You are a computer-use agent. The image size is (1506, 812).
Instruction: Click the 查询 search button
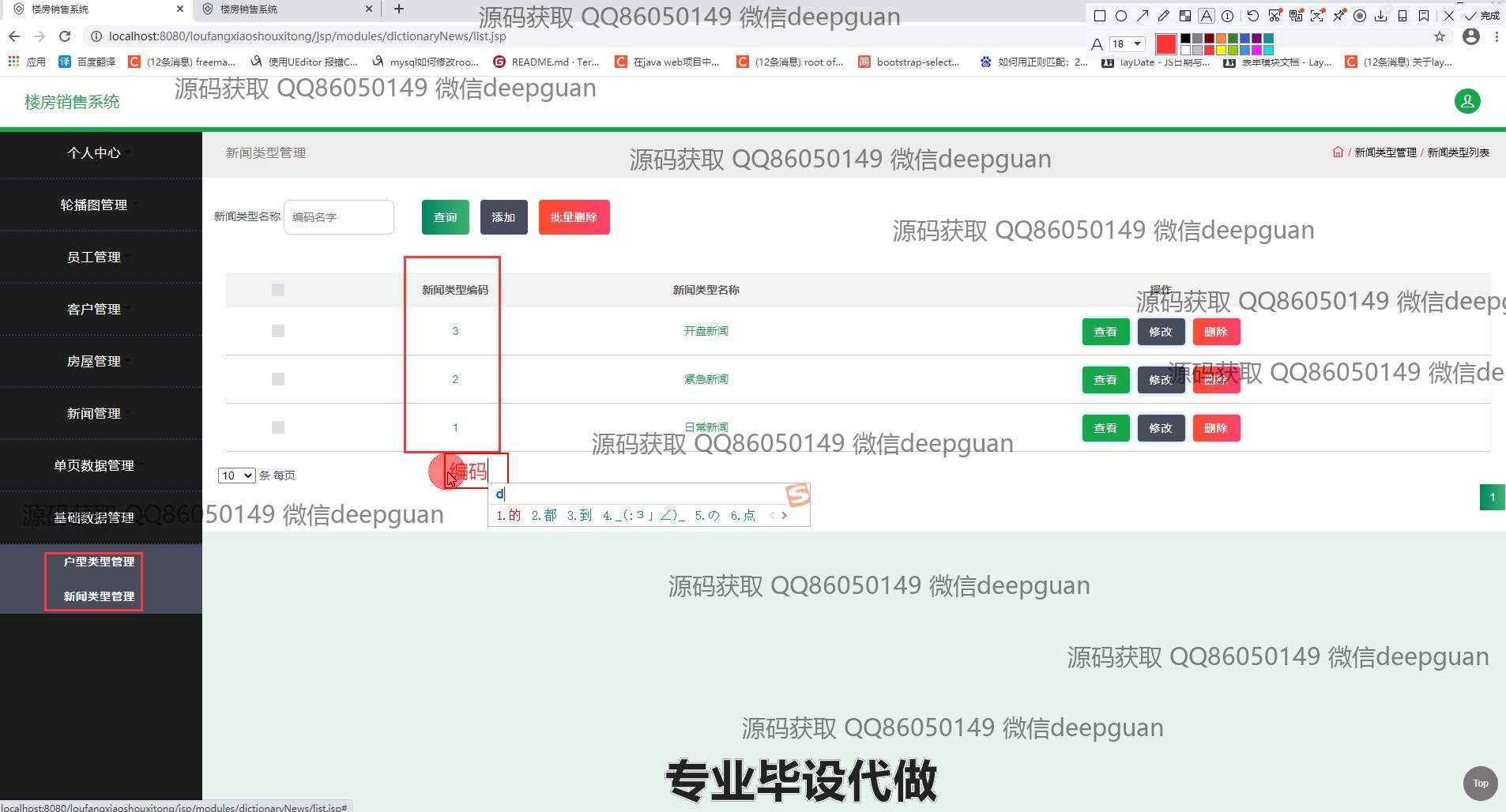click(x=445, y=217)
